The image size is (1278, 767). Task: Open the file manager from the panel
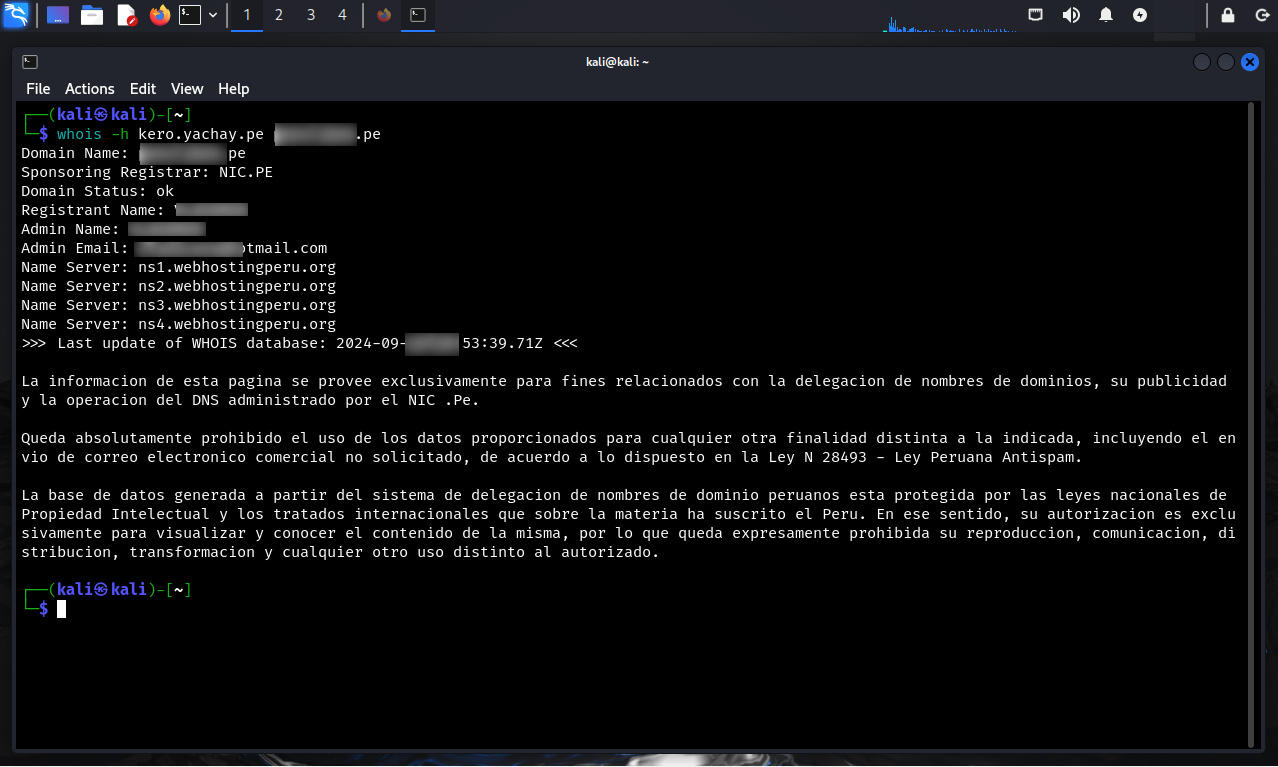pos(92,15)
